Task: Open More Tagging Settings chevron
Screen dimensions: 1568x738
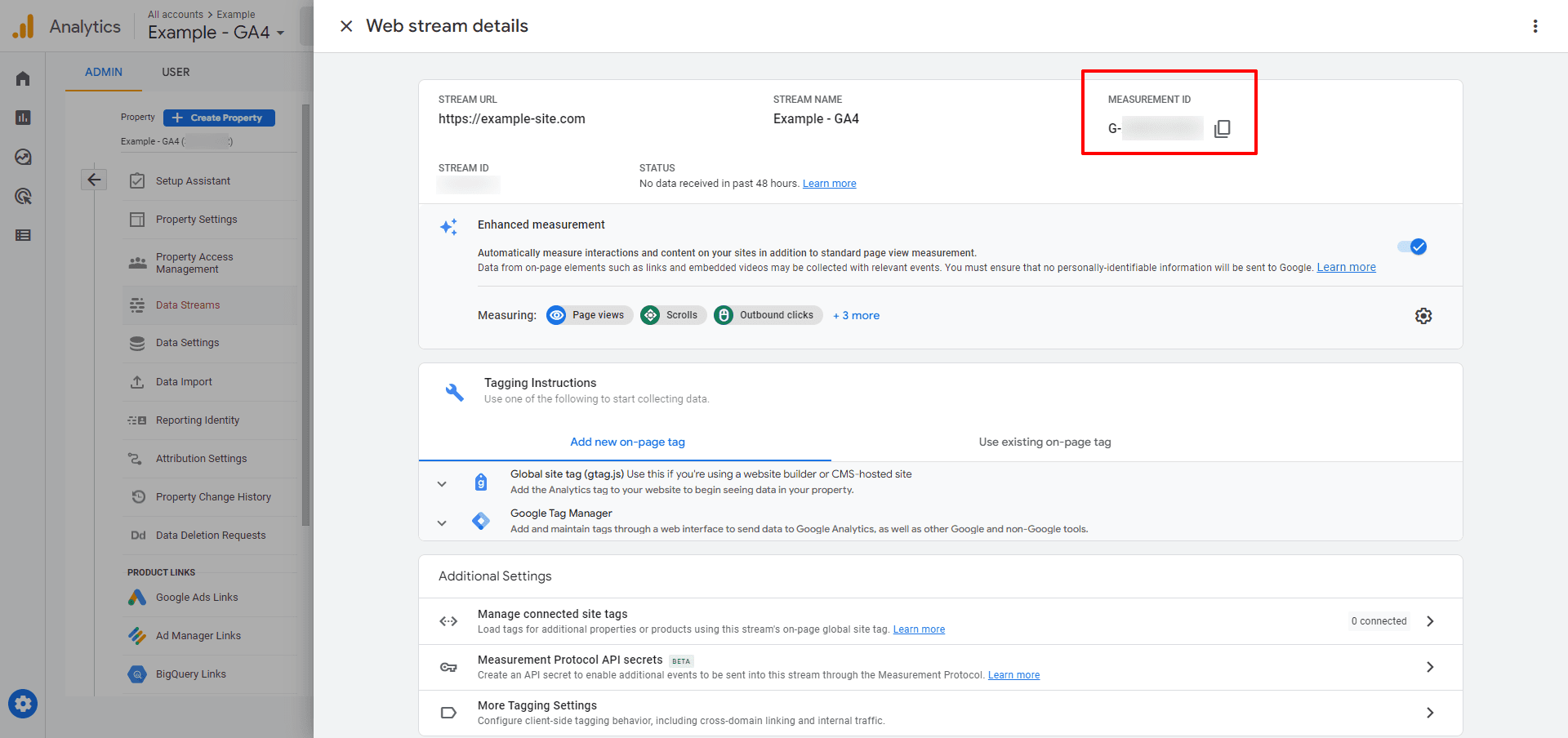Action: coord(1430,713)
